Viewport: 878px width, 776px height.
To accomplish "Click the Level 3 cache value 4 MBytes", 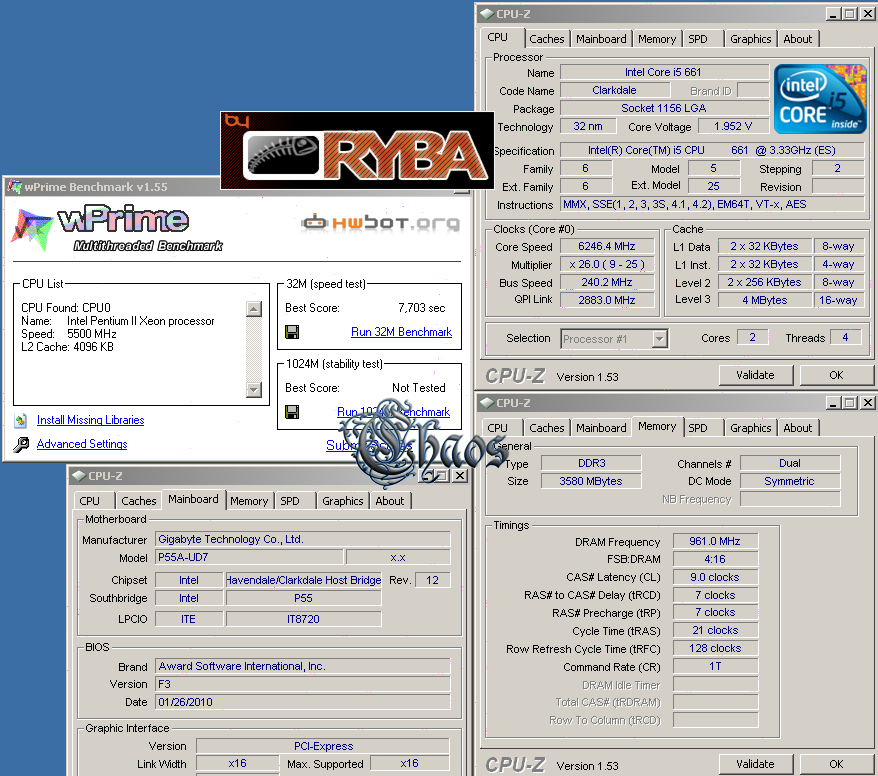I will click(x=765, y=300).
